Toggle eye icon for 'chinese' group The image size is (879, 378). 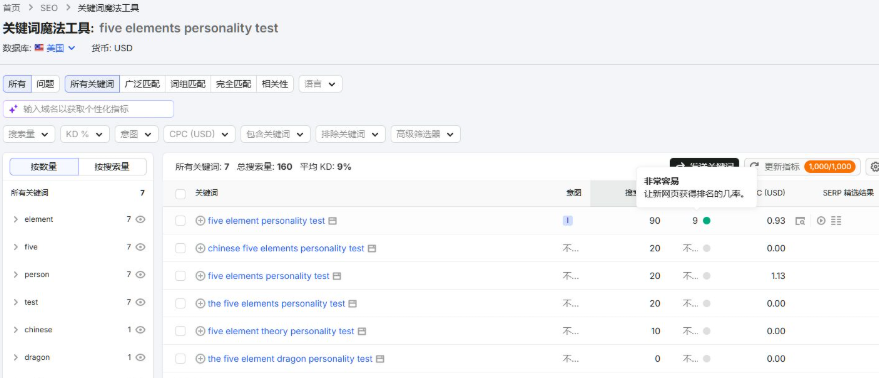coord(140,330)
